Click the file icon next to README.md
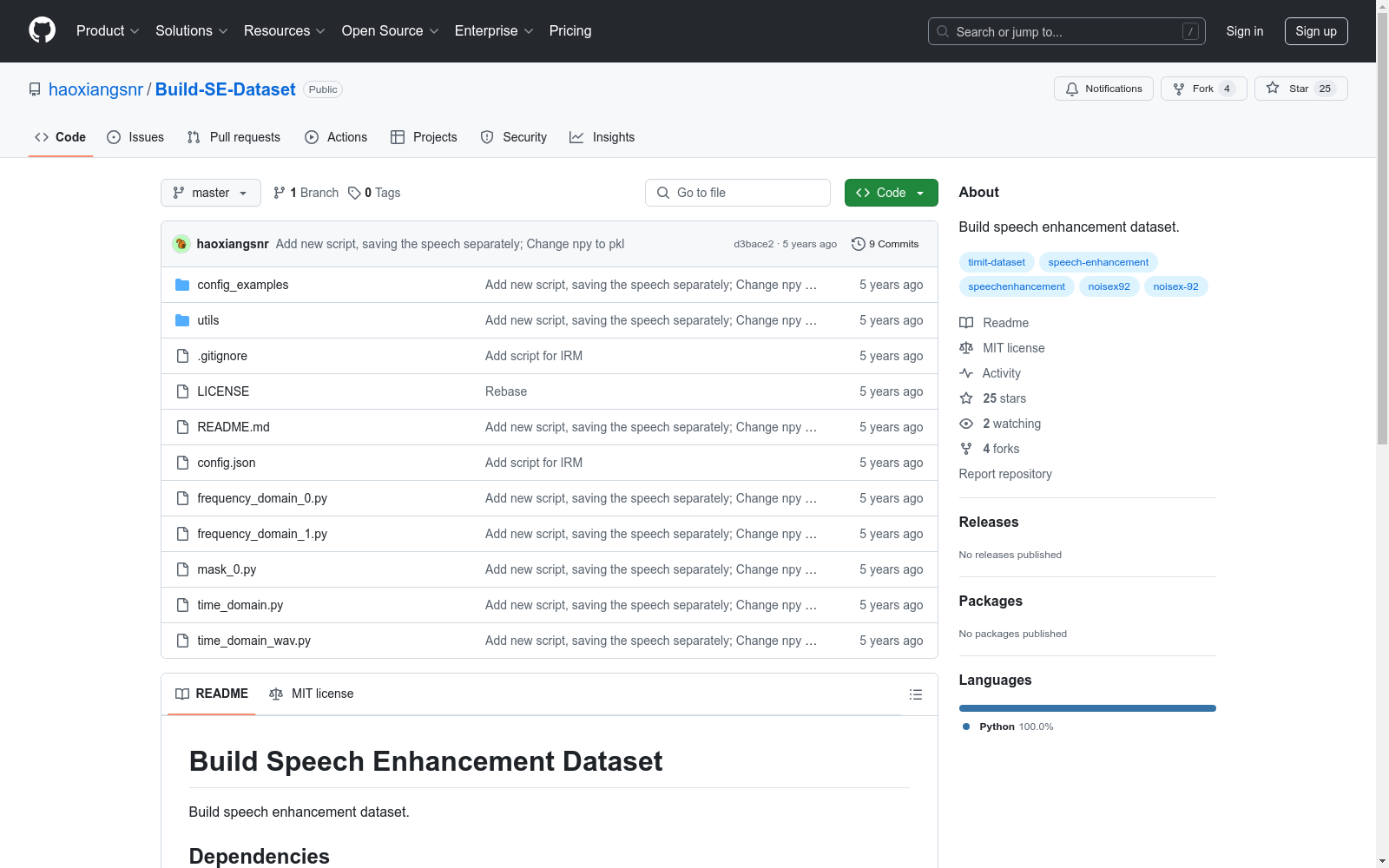Viewport: 1389px width, 868px height. [182, 427]
